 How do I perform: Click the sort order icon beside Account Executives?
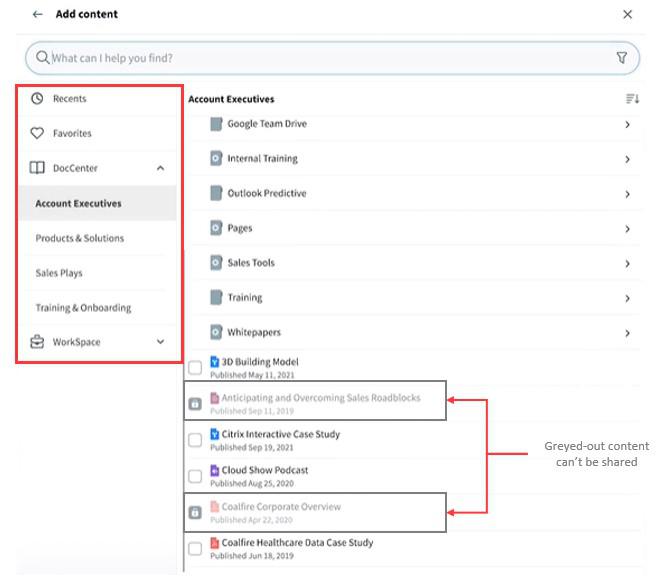632,99
